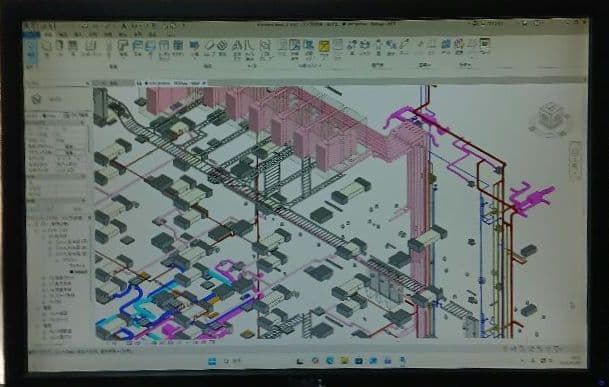The width and height of the screenshot is (609, 387).
Task: Select the bold highlighted view in Project Browser
Action: click(79, 272)
